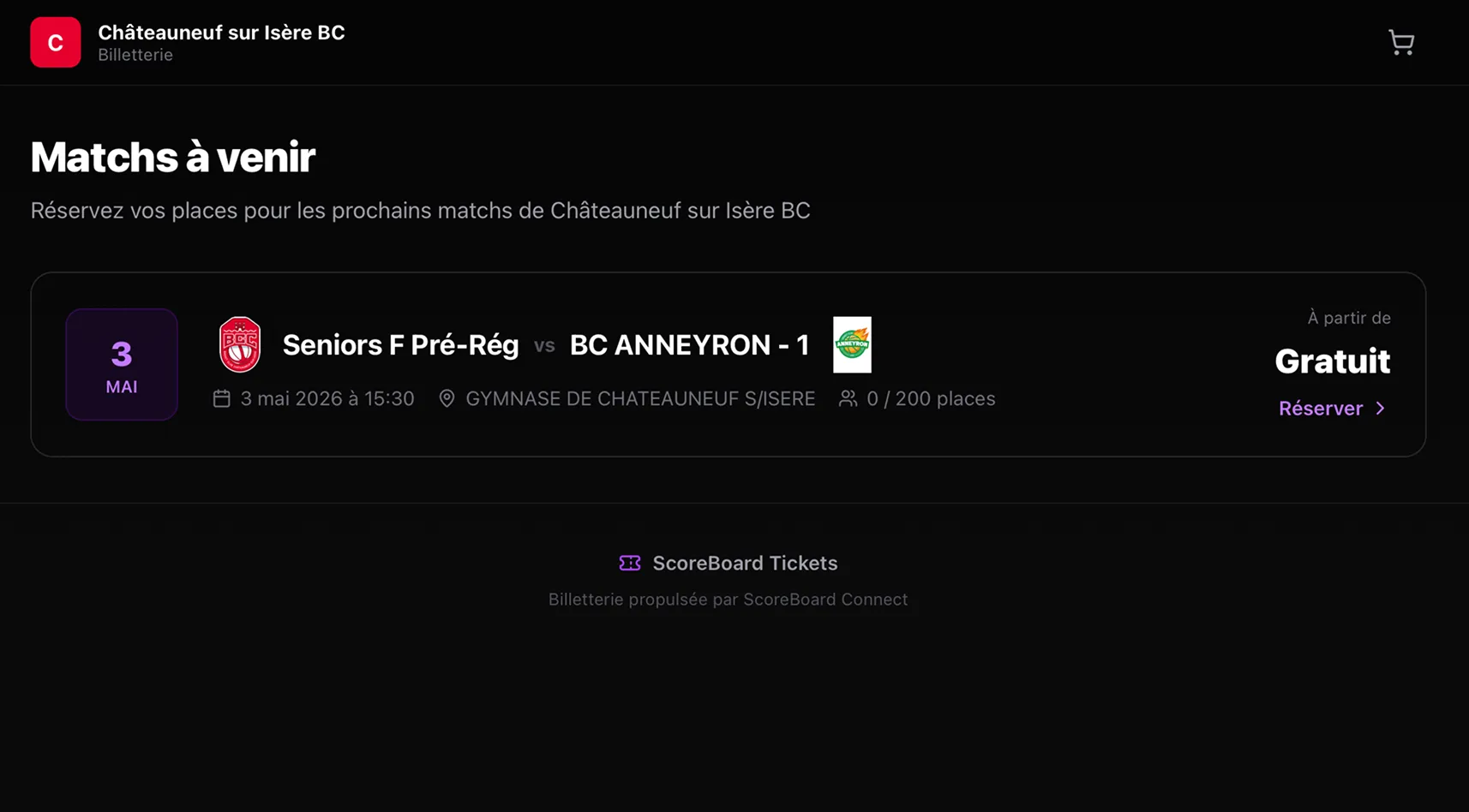Screen dimensions: 1469x812
Task: Click the 0 / 200 places text
Action: (931, 399)
